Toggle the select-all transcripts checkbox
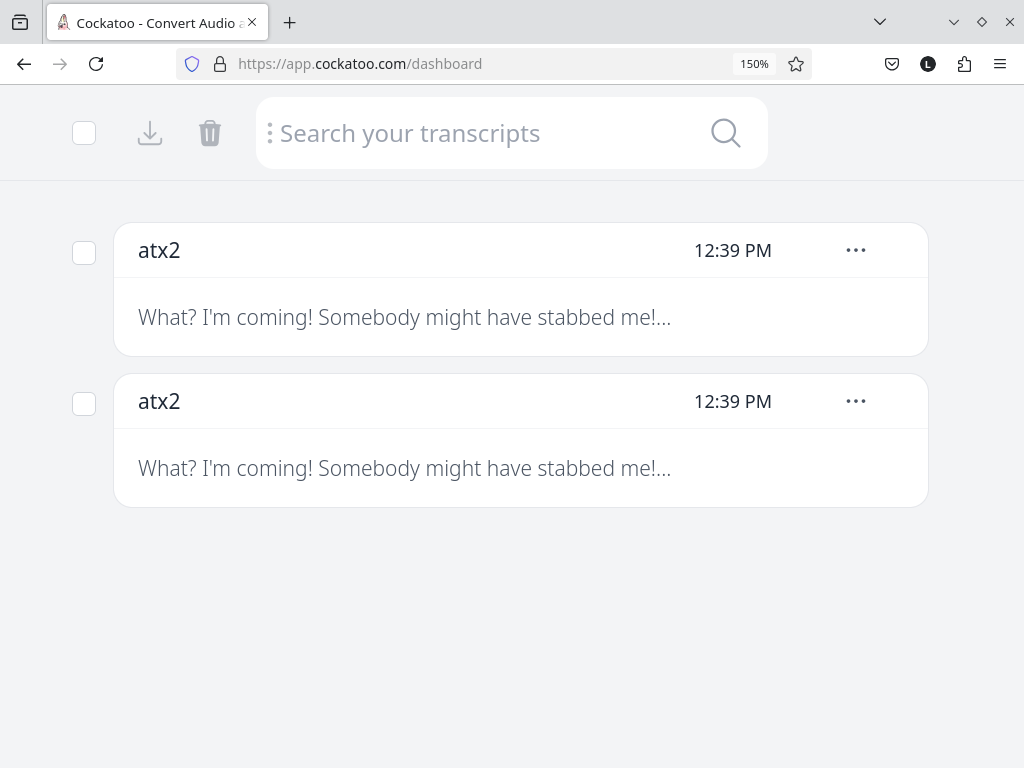The width and height of the screenshot is (1024, 768). [x=84, y=133]
